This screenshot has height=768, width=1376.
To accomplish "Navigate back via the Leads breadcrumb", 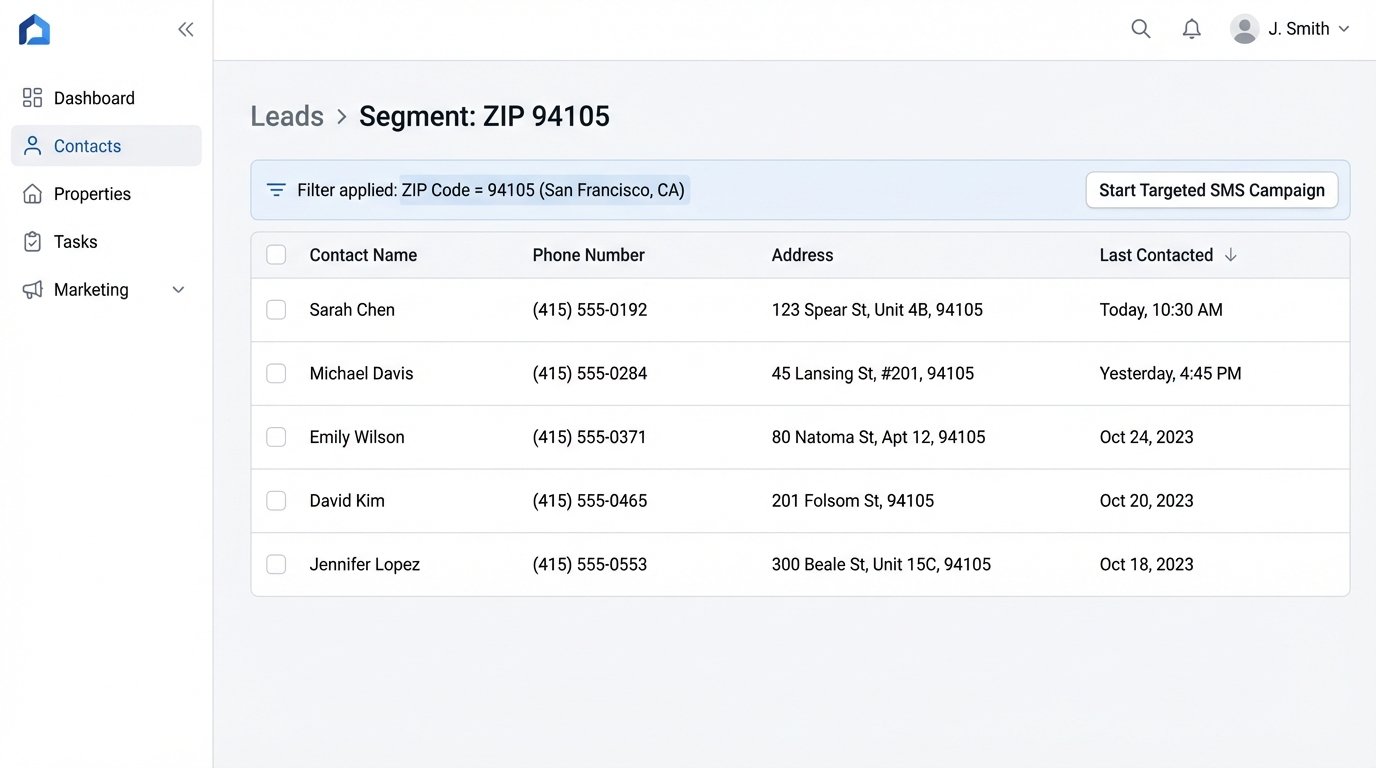I will [x=286, y=115].
